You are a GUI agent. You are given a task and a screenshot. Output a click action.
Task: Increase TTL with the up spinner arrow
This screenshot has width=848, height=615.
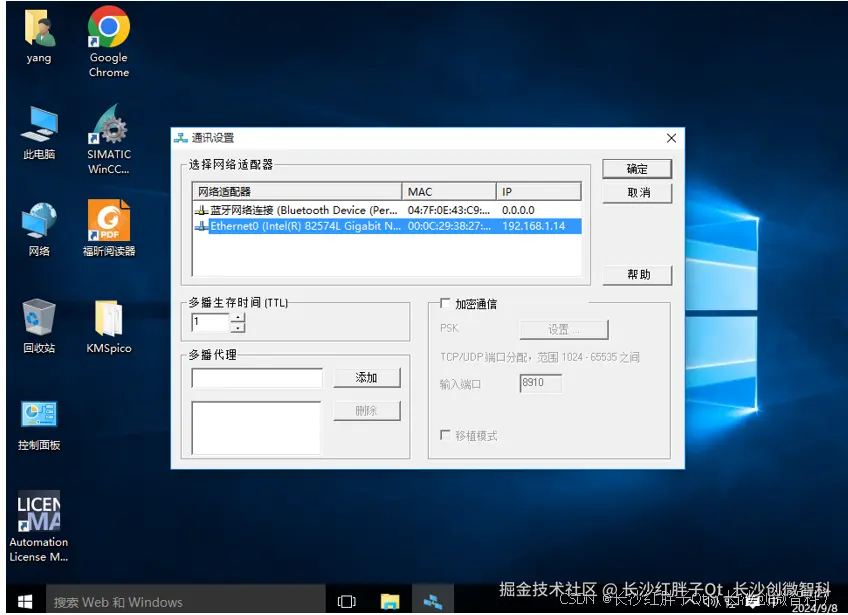point(238,318)
